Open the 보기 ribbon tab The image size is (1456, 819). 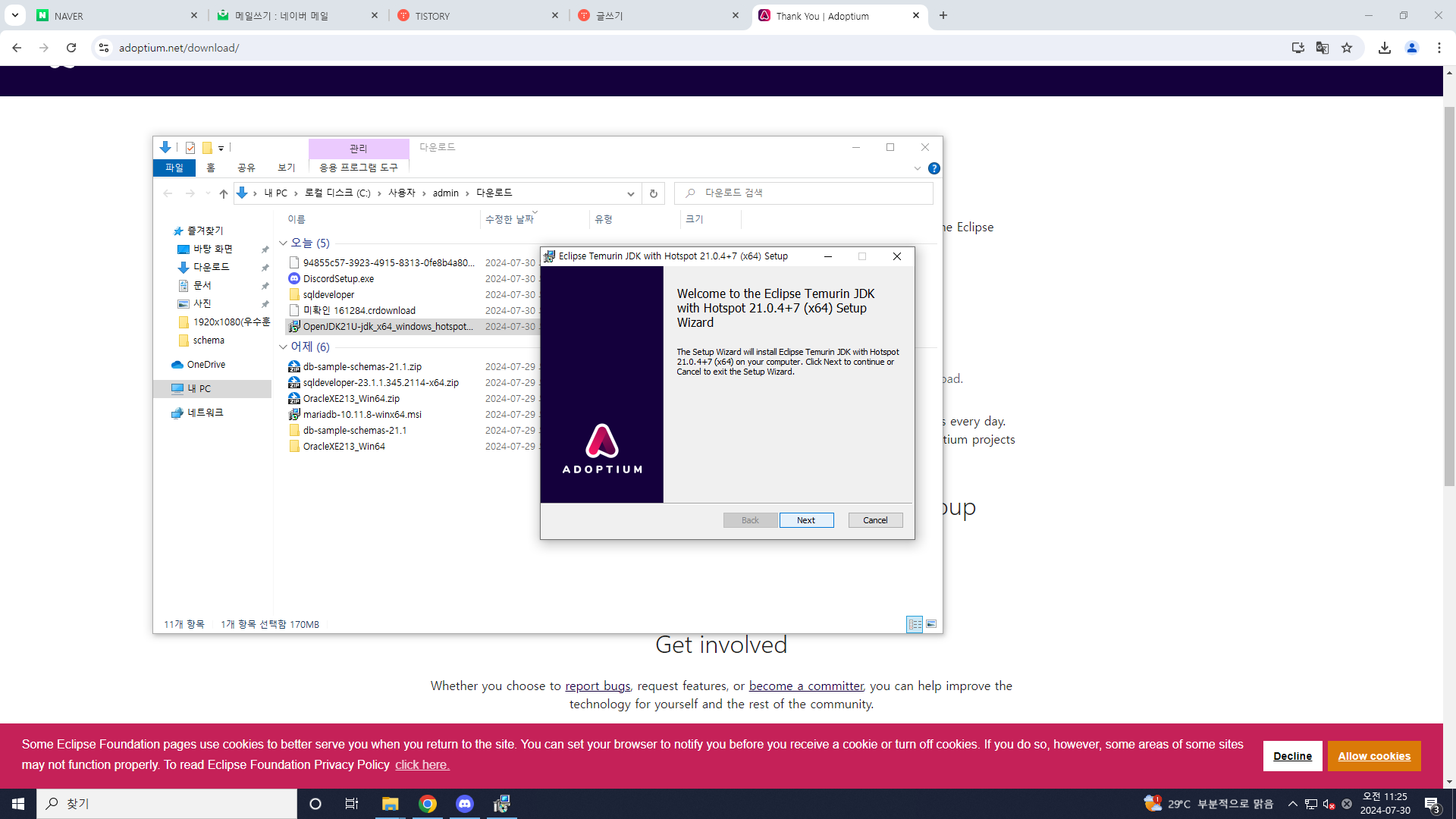286,168
